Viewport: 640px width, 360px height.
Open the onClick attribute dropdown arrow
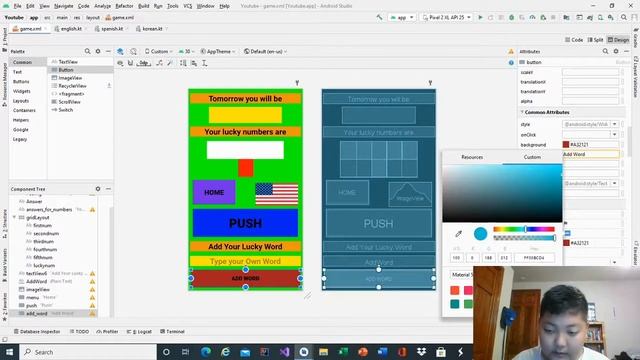[614, 134]
